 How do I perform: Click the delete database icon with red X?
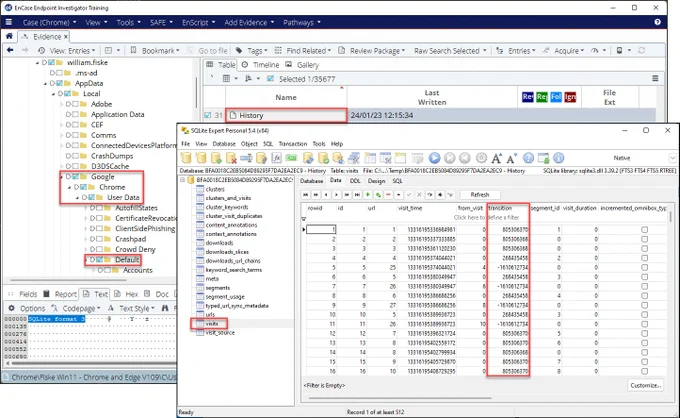coord(231,158)
